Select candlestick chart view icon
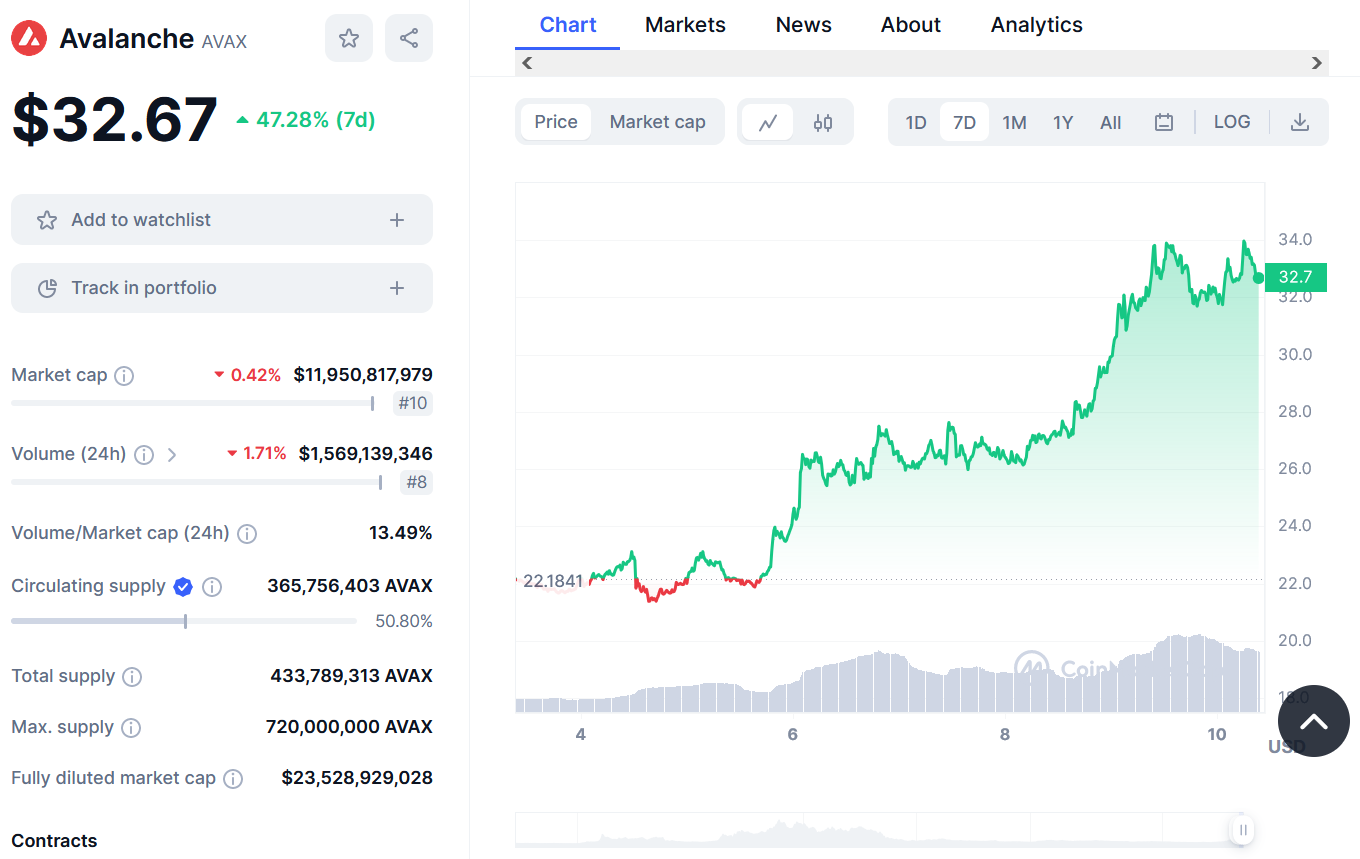Screen dimensions: 1360x859 point(823,123)
